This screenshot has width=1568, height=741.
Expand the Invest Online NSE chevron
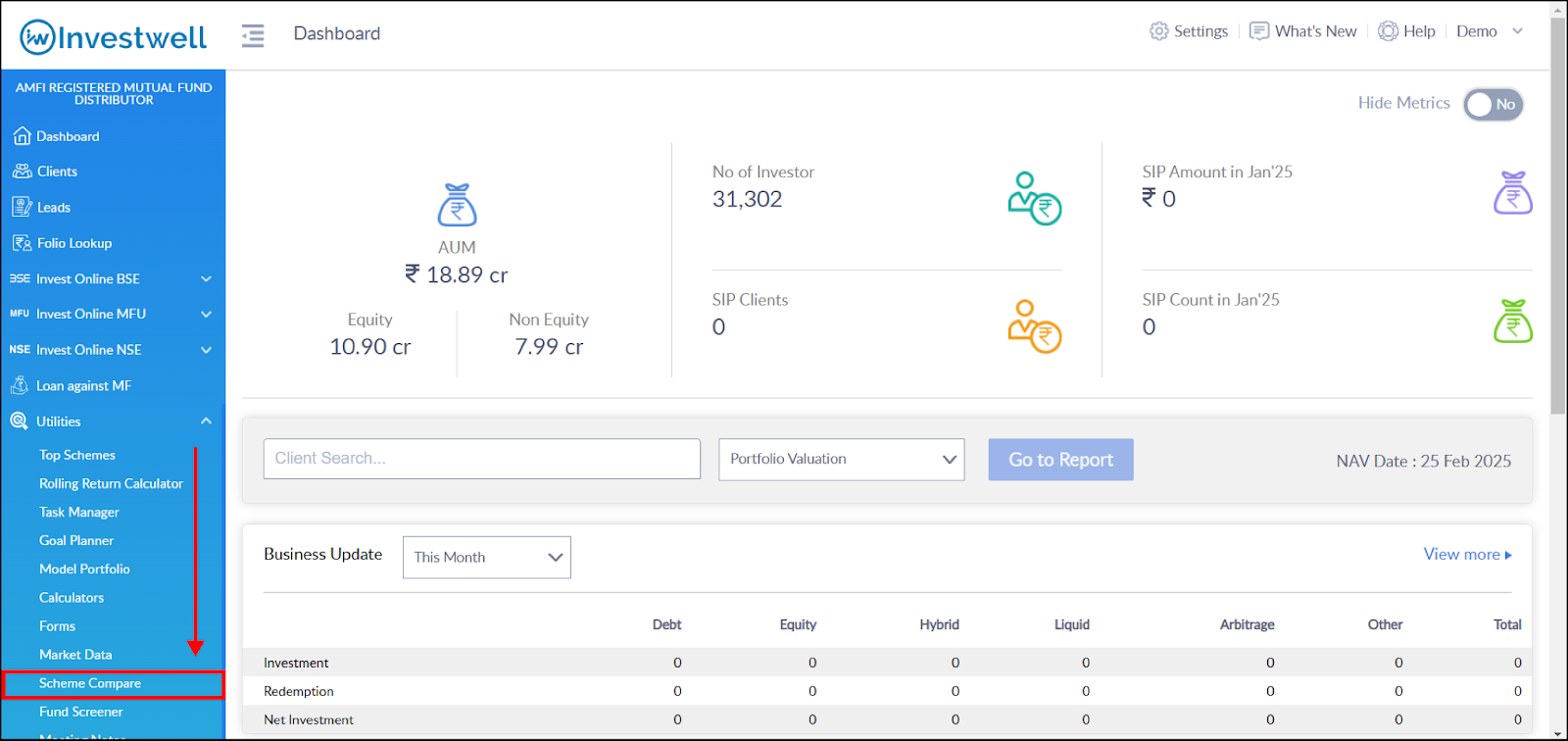pyautogui.click(x=206, y=349)
